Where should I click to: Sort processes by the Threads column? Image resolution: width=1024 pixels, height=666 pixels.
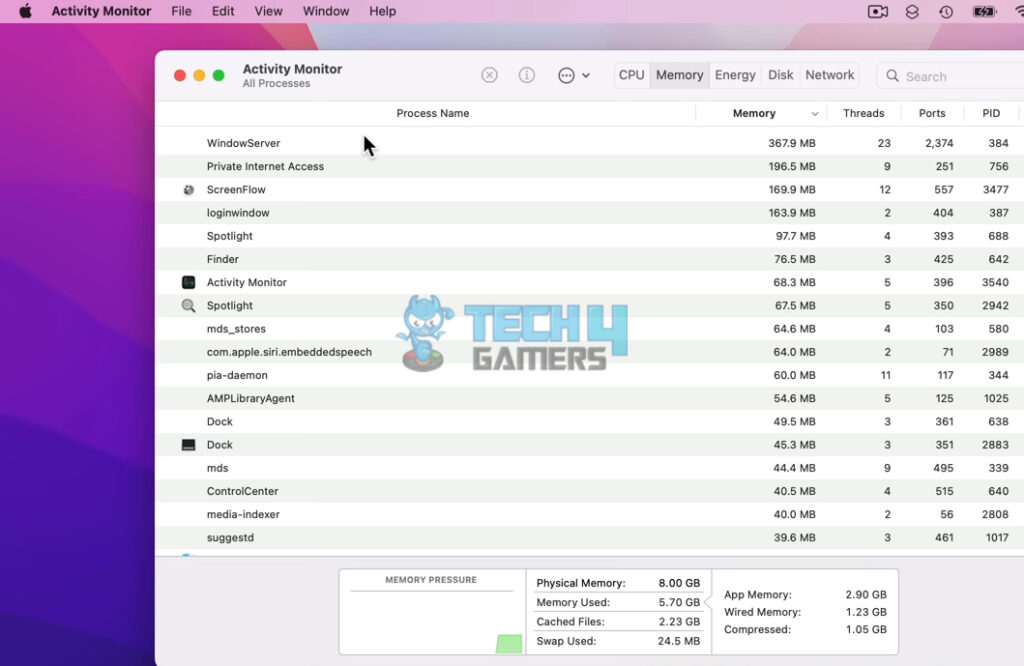864,113
